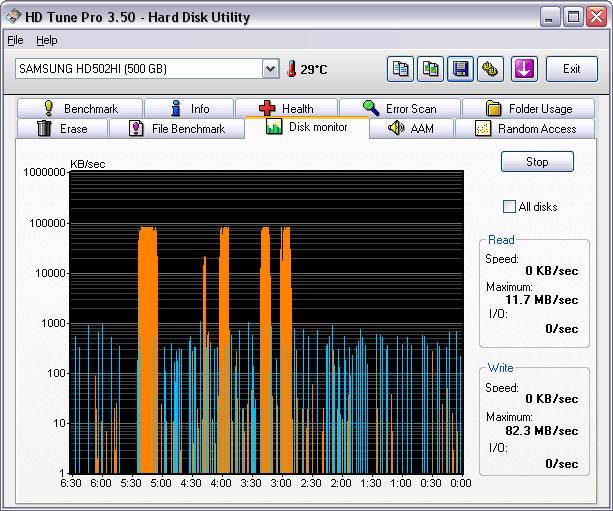Click the Exit button
The width and height of the screenshot is (613, 511).
tap(572, 69)
